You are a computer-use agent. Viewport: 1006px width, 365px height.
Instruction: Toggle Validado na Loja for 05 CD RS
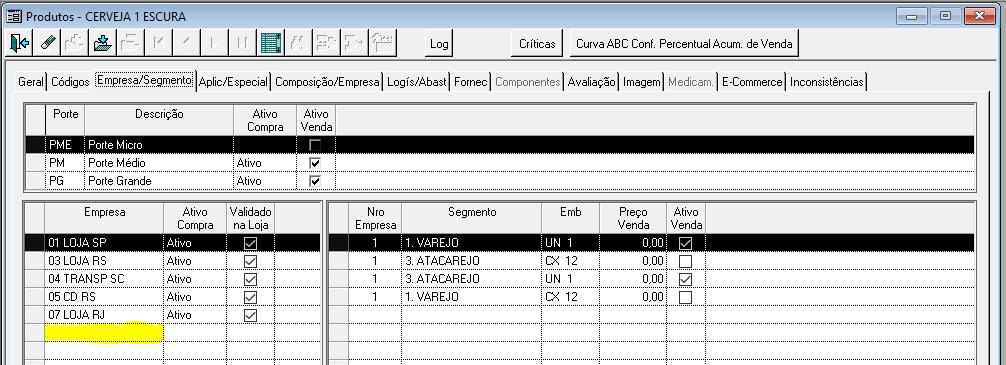[x=250, y=297]
